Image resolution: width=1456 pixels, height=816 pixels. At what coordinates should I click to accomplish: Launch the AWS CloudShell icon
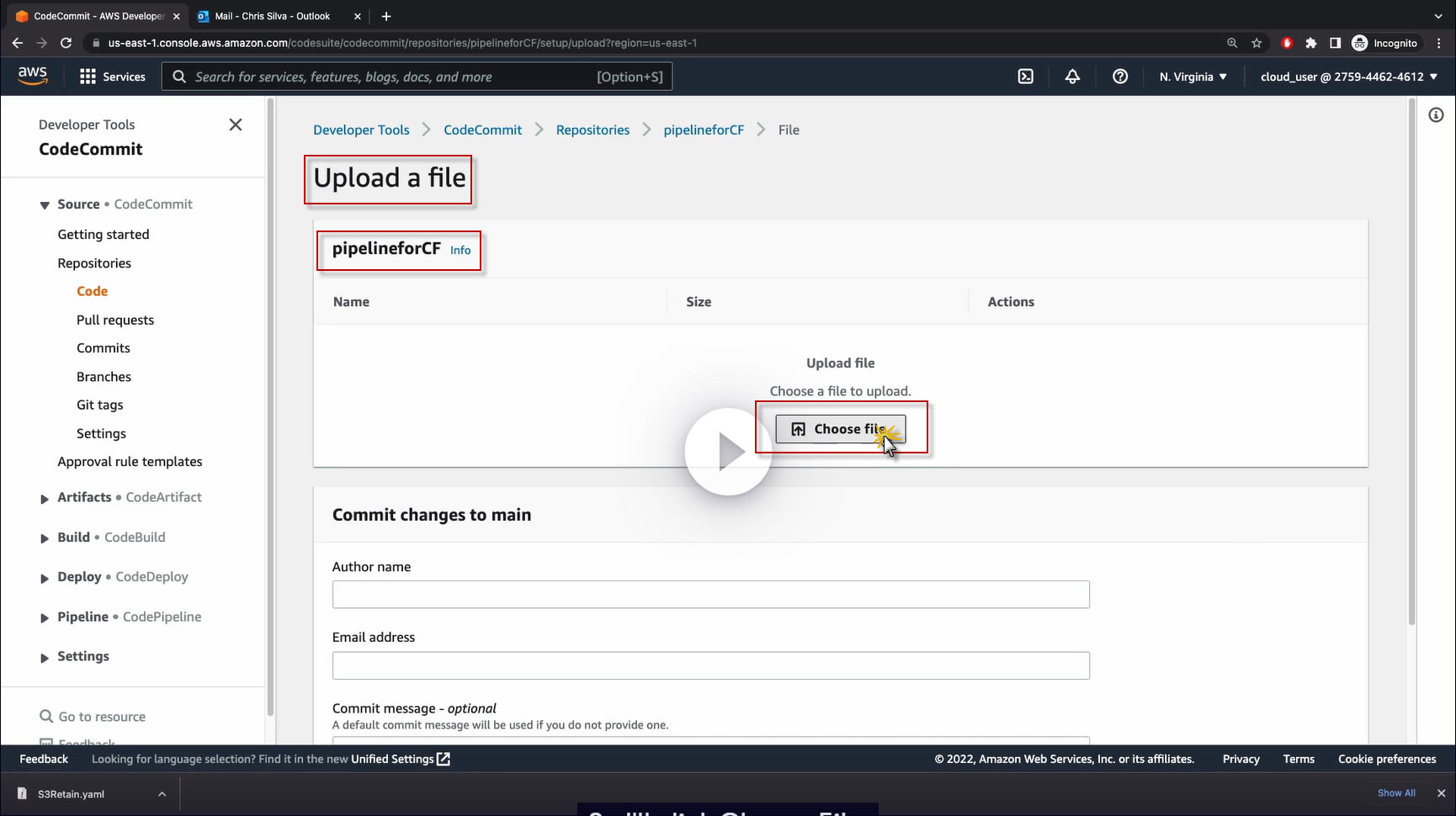(1025, 77)
